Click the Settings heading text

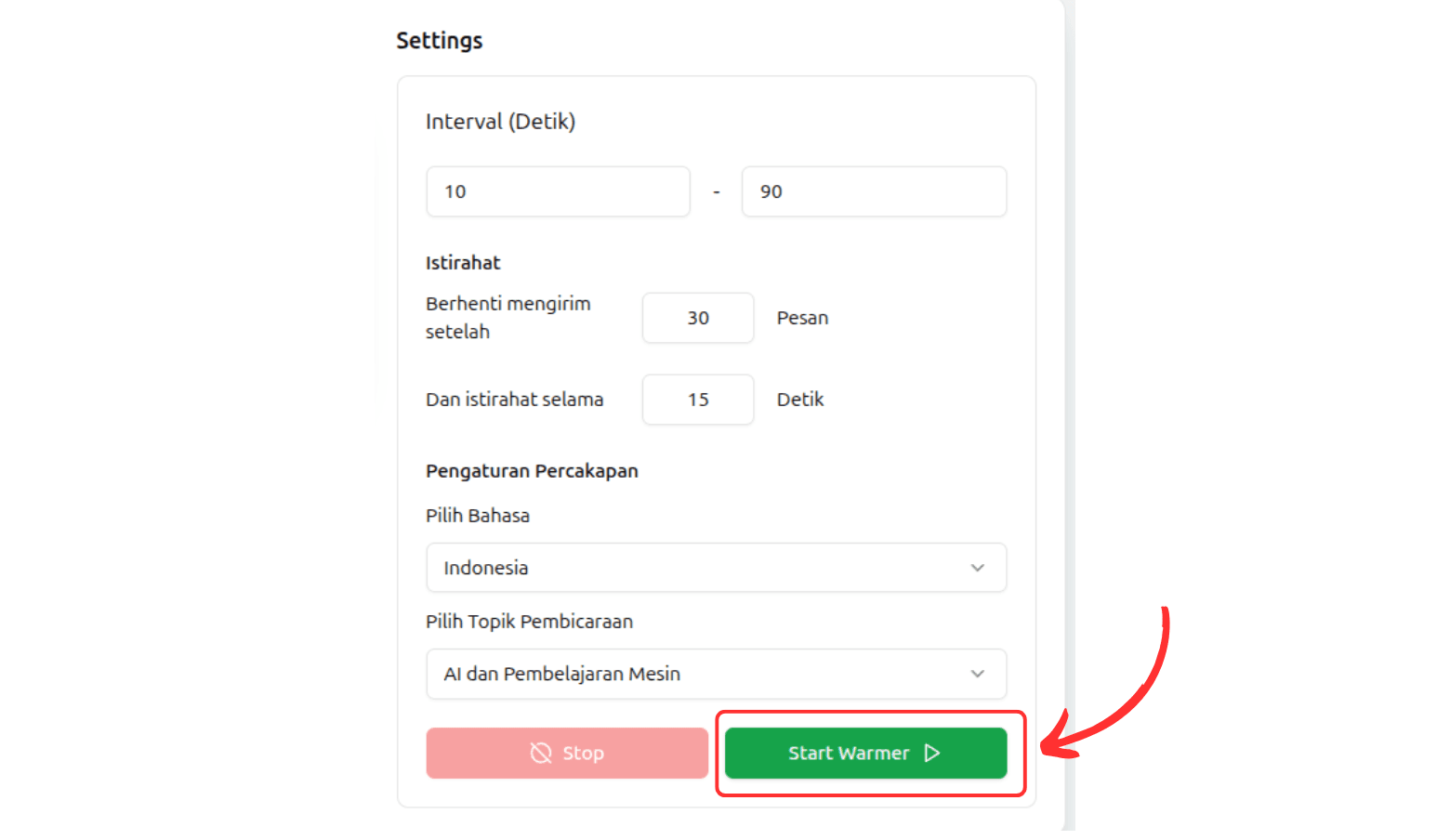440,41
